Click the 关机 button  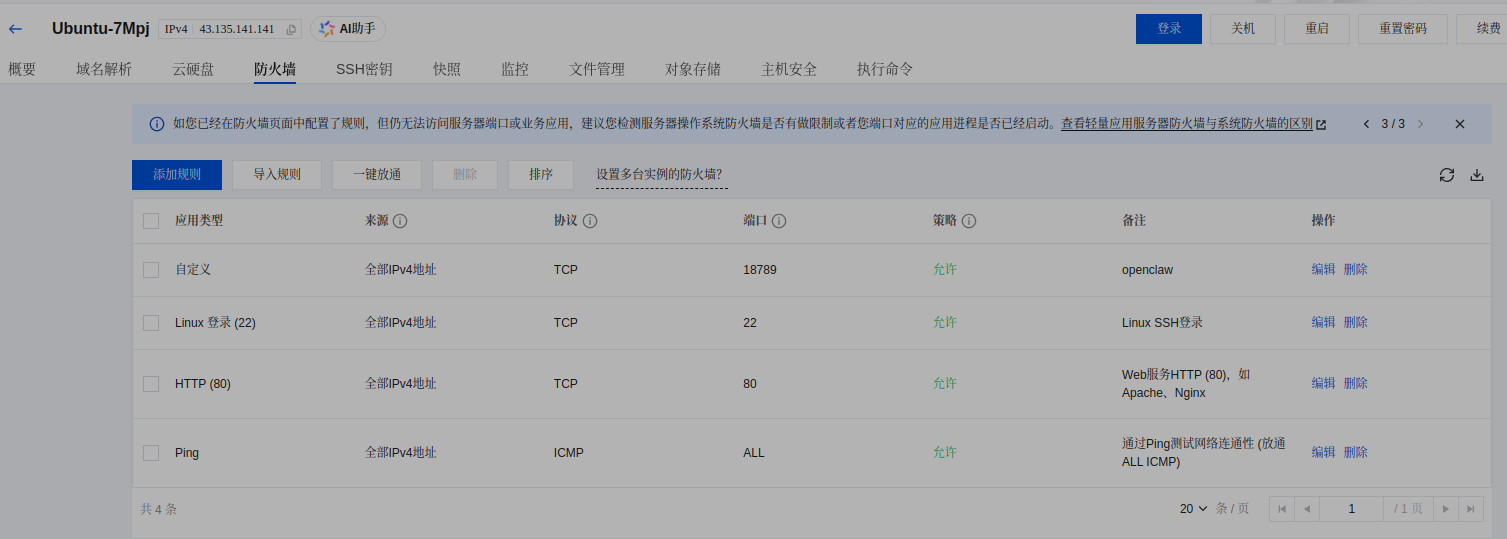[1243, 29]
